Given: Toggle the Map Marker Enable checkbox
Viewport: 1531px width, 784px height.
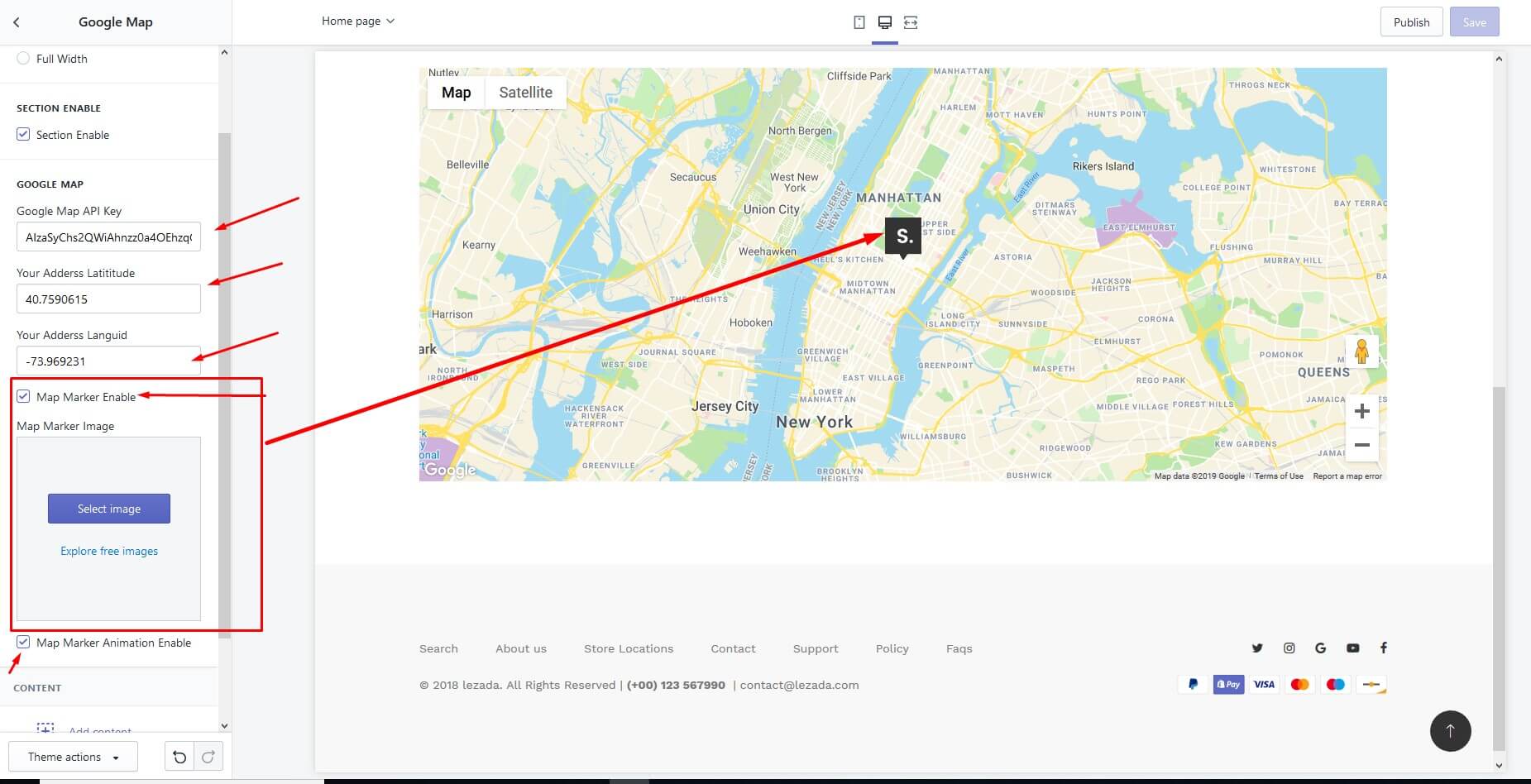Looking at the screenshot, I should 23,397.
